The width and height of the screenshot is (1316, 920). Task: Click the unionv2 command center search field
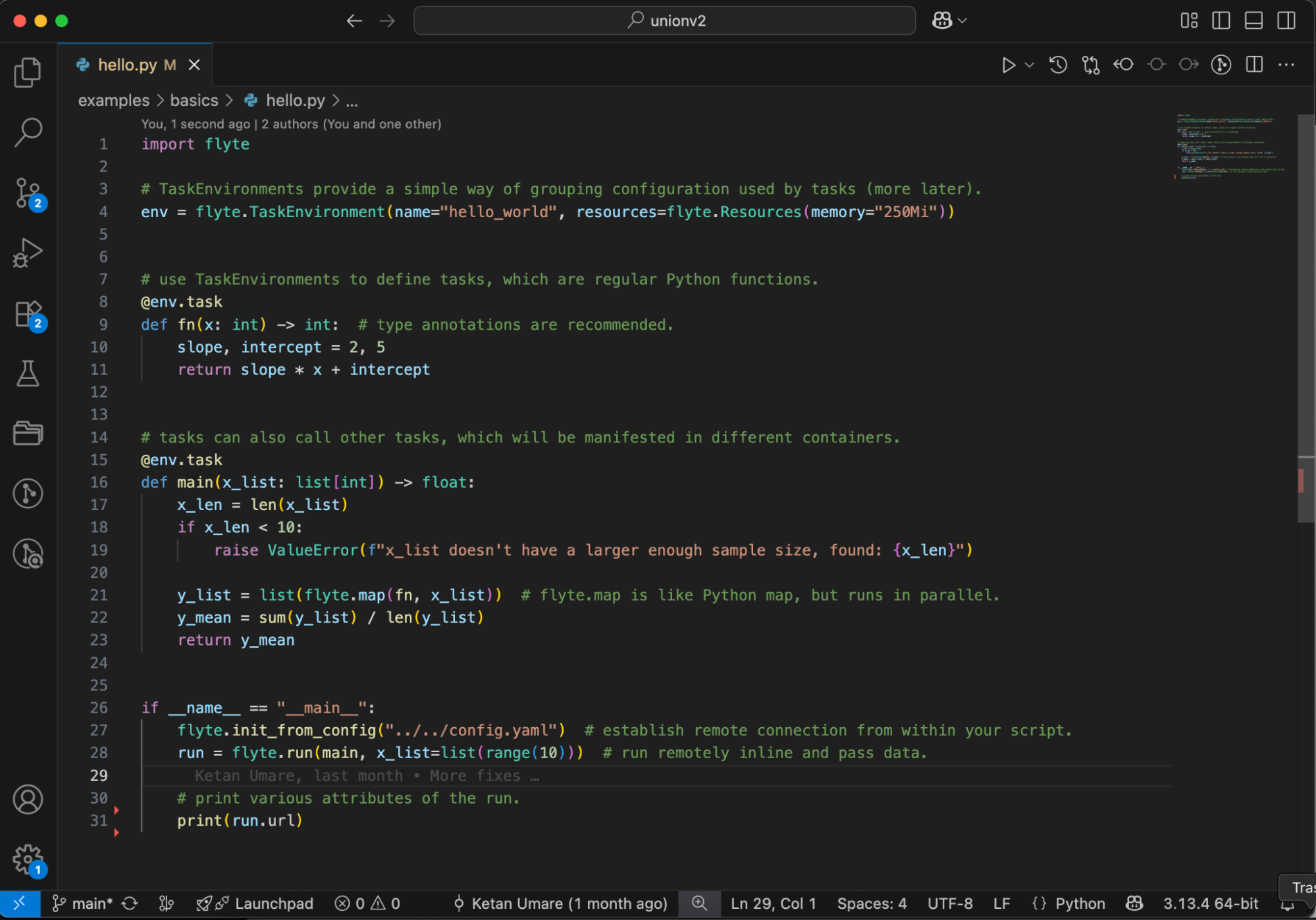[x=665, y=20]
